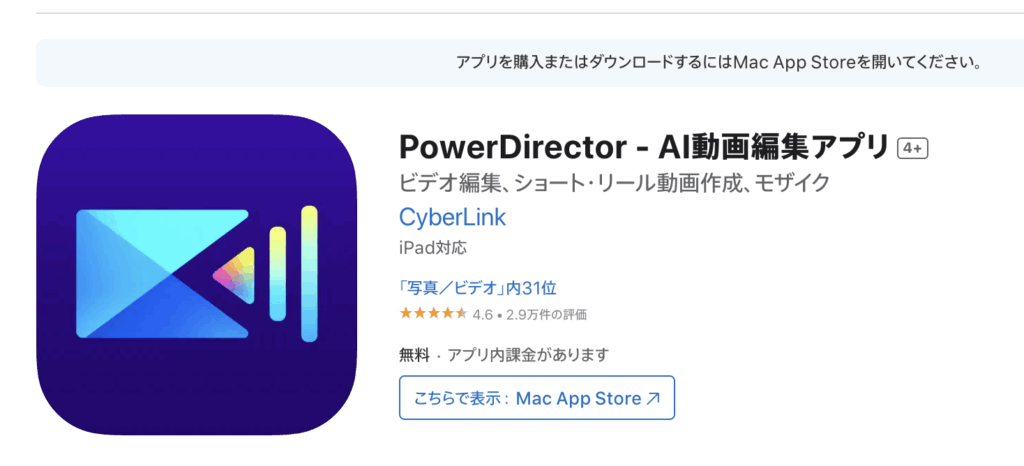Click the 4+ age rating badge
The image size is (1024, 466).
(x=913, y=149)
